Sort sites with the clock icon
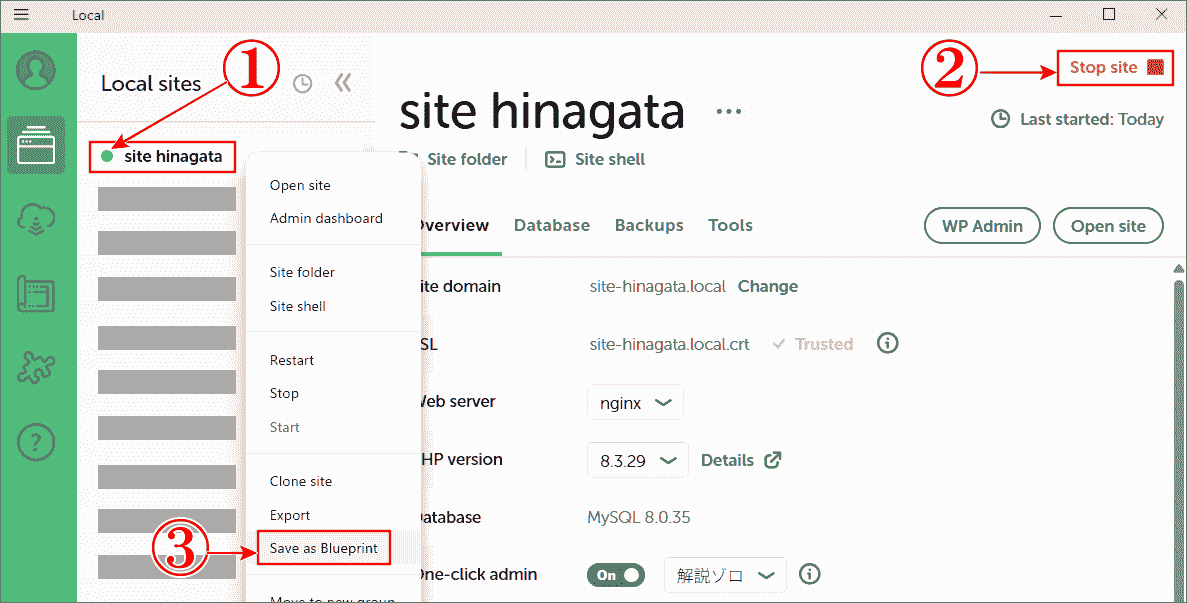This screenshot has height=603, width=1187. 302,83
